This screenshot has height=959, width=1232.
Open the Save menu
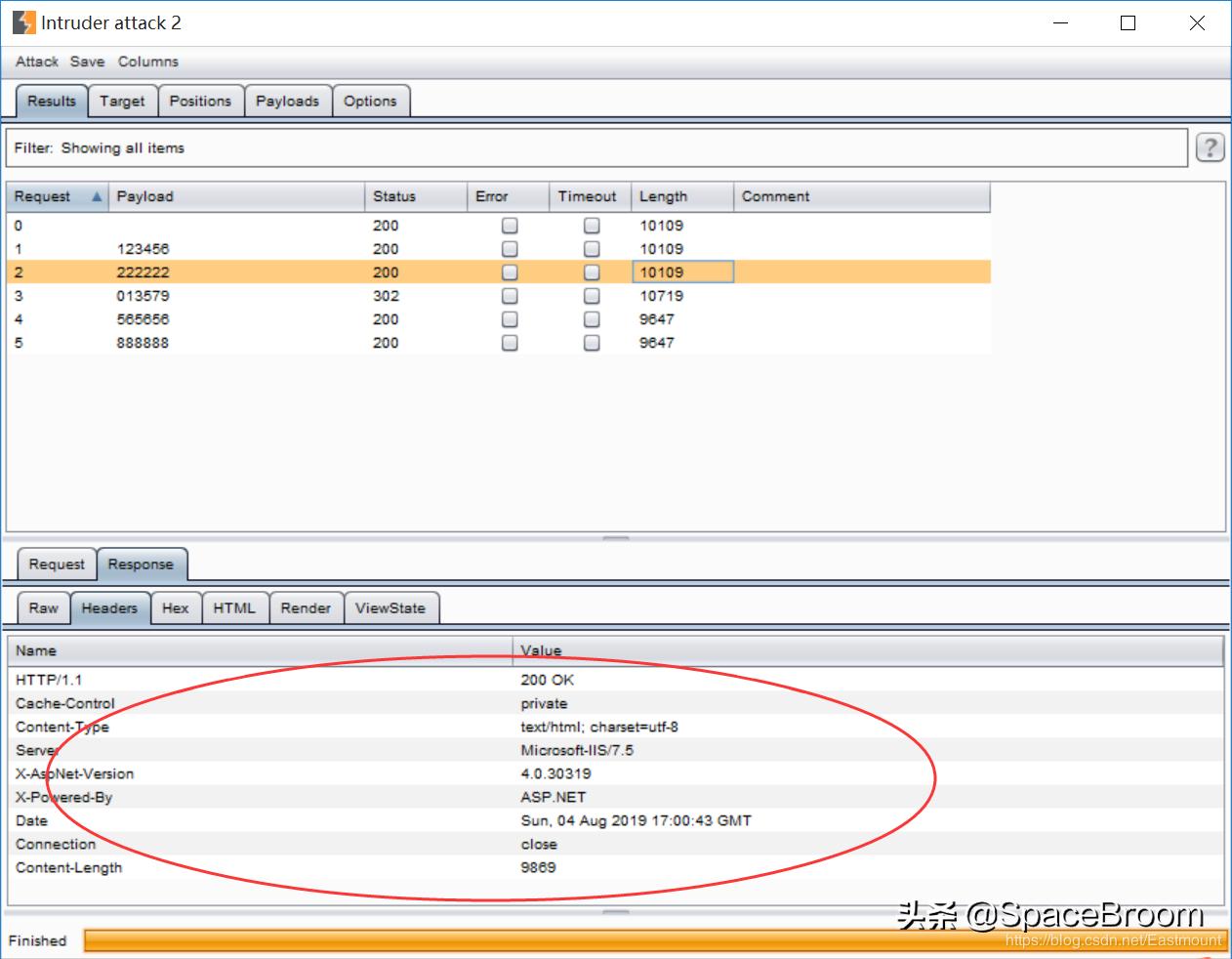[x=87, y=62]
